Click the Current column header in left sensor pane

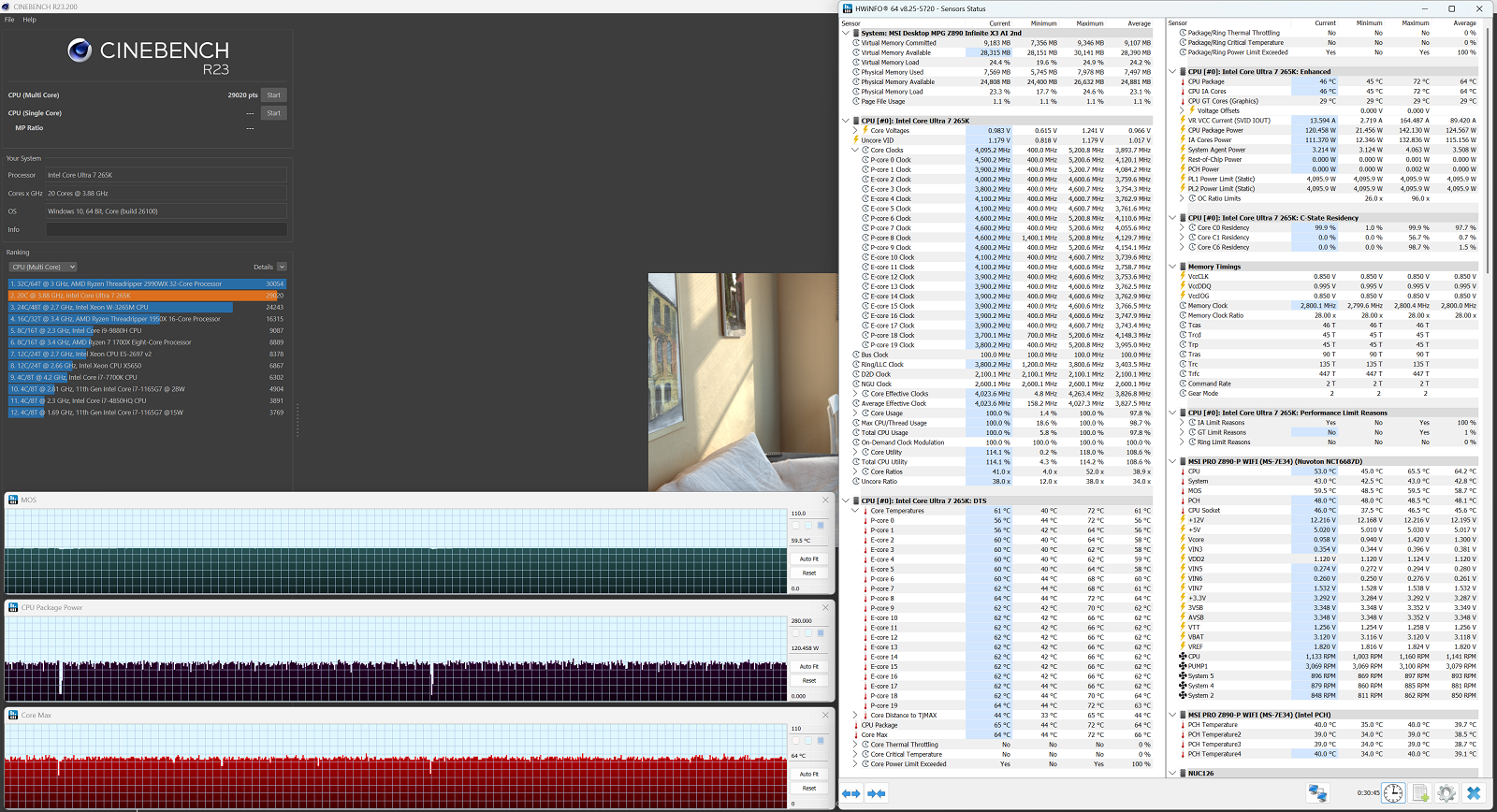(x=999, y=23)
